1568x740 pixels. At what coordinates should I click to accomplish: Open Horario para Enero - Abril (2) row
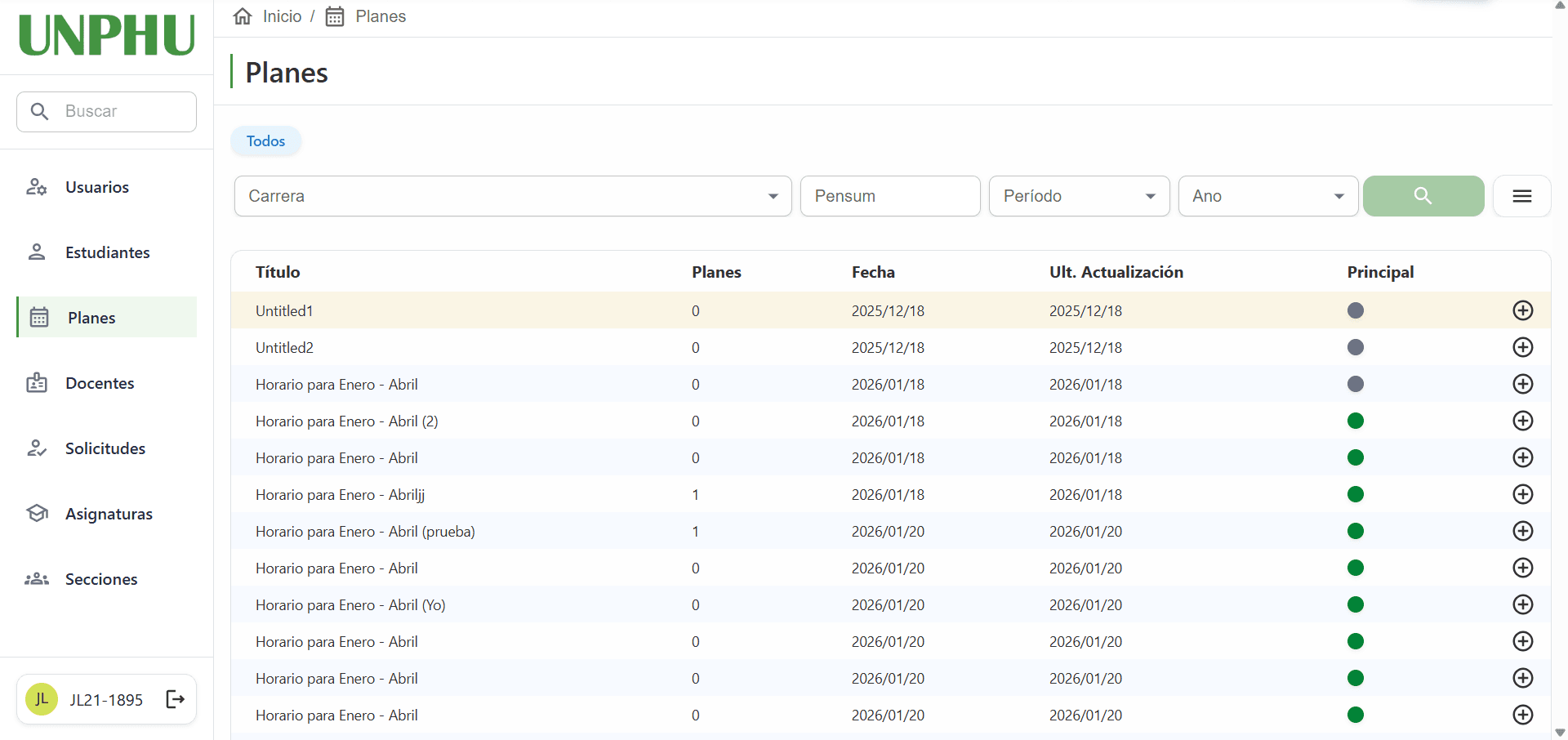tap(890, 421)
